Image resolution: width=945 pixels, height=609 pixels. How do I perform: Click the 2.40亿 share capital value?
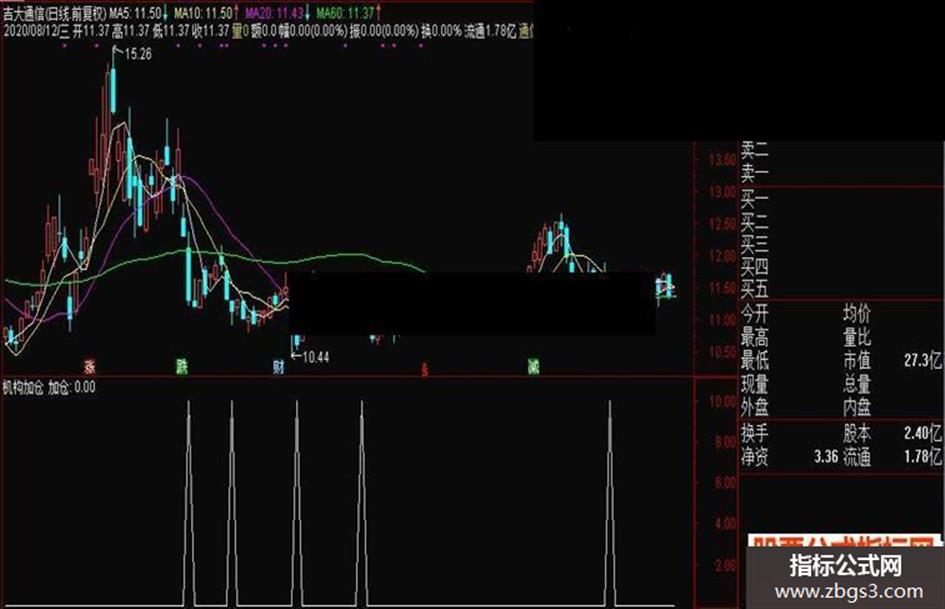pyautogui.click(x=922, y=433)
